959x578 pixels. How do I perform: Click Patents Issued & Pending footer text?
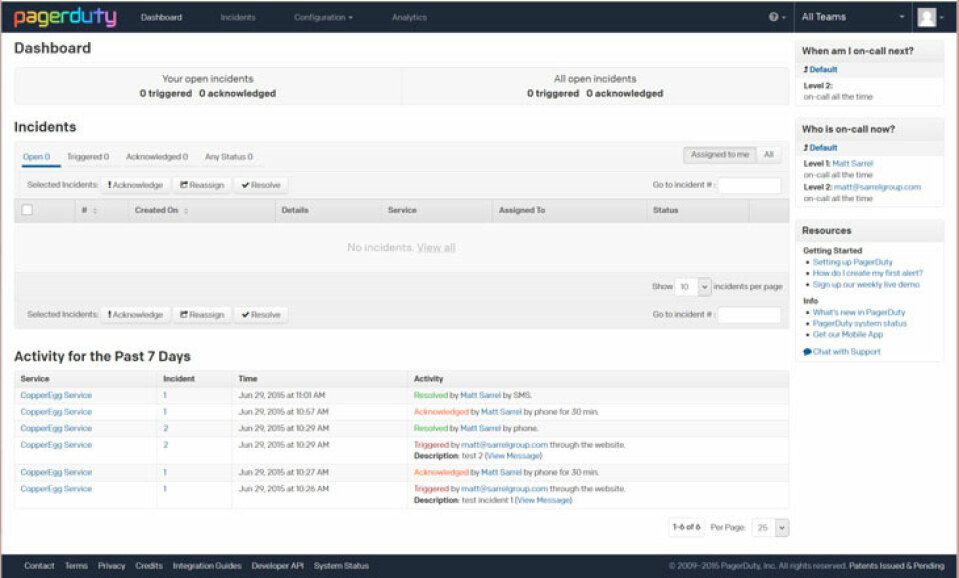point(897,566)
